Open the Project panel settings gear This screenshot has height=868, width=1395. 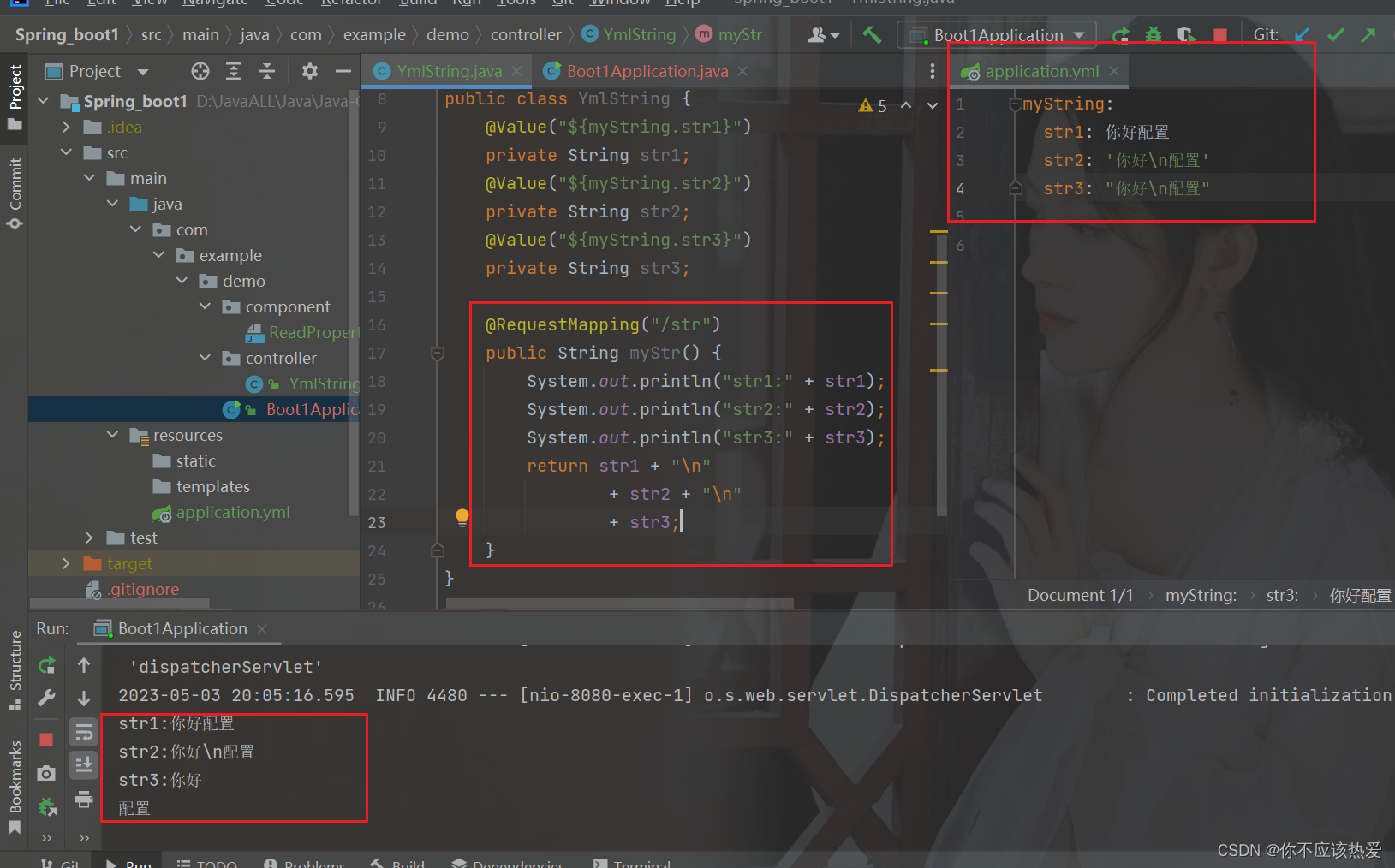click(x=309, y=71)
